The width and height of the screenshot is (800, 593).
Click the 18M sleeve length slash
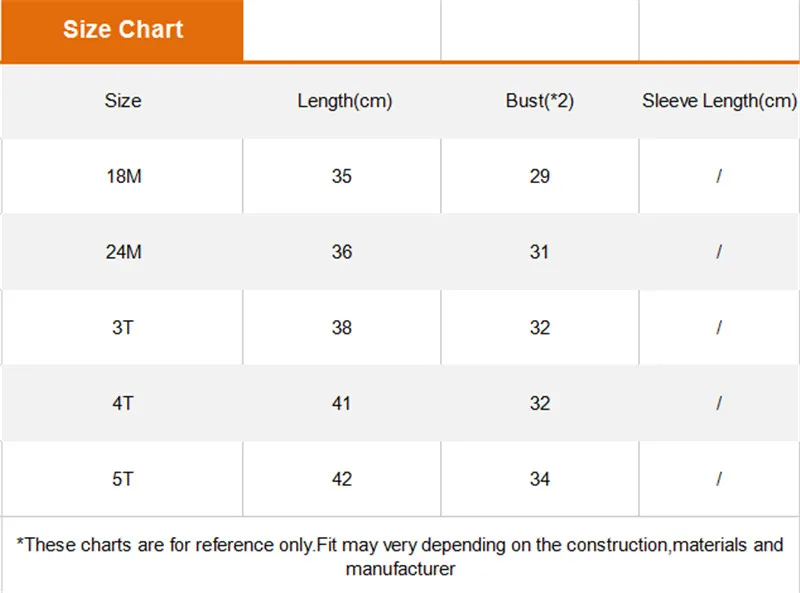click(x=719, y=176)
